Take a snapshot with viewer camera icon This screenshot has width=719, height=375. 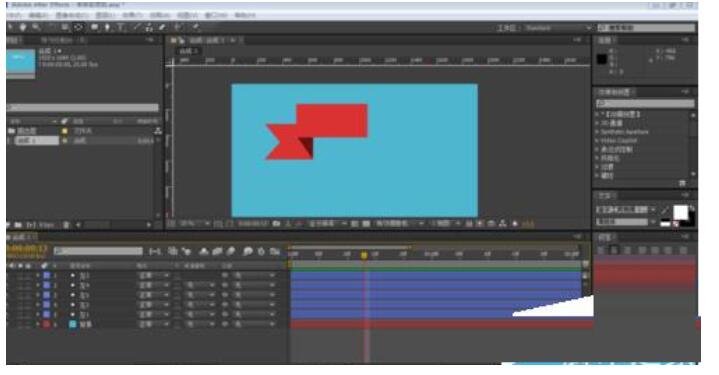277,224
